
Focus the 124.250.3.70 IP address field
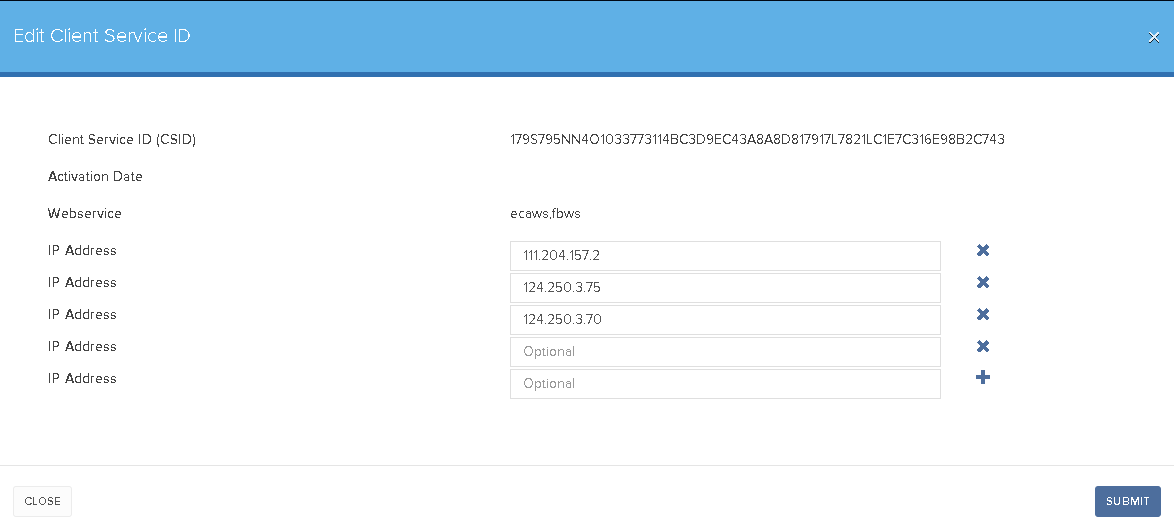point(725,319)
